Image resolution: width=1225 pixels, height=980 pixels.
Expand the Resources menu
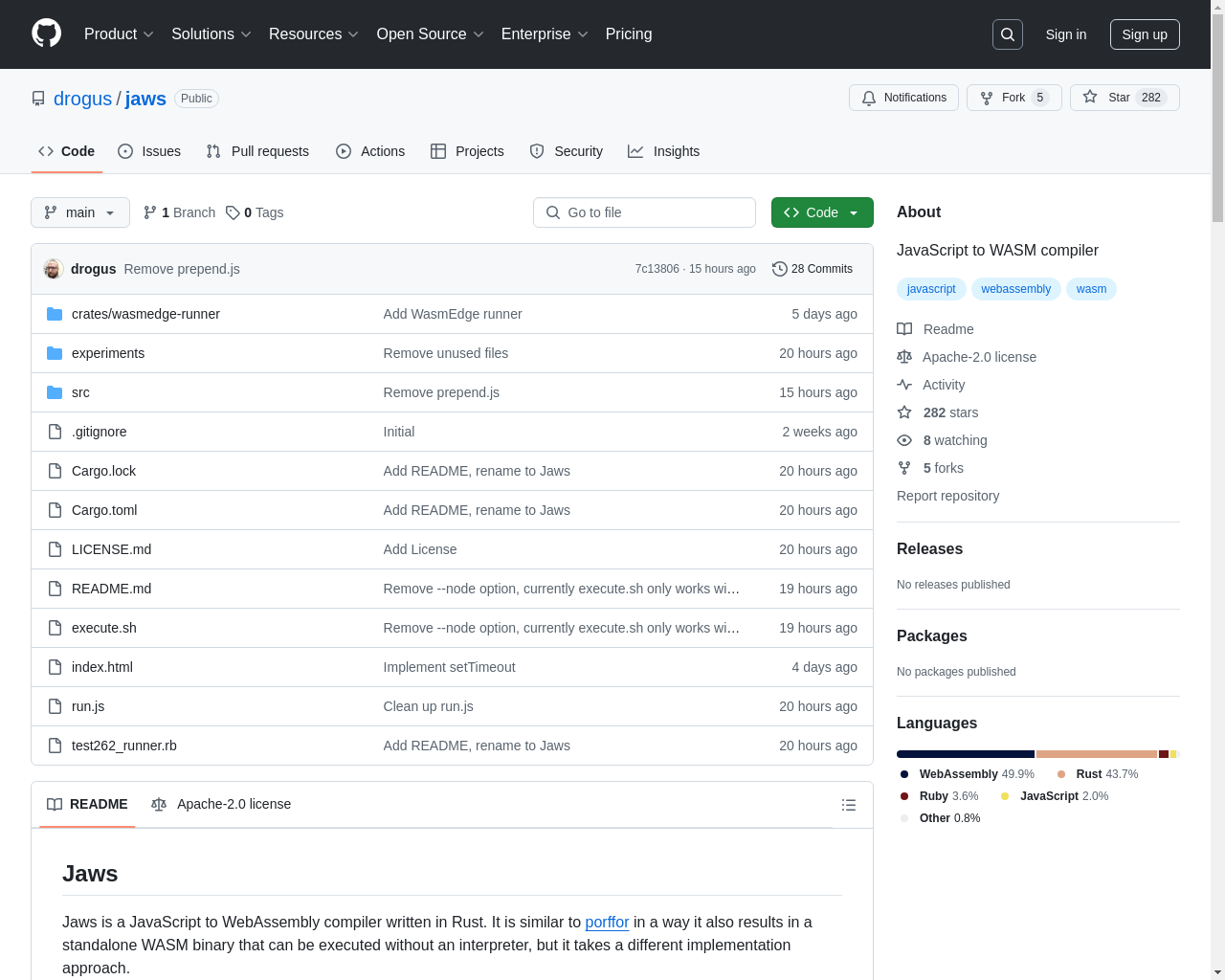click(x=314, y=34)
